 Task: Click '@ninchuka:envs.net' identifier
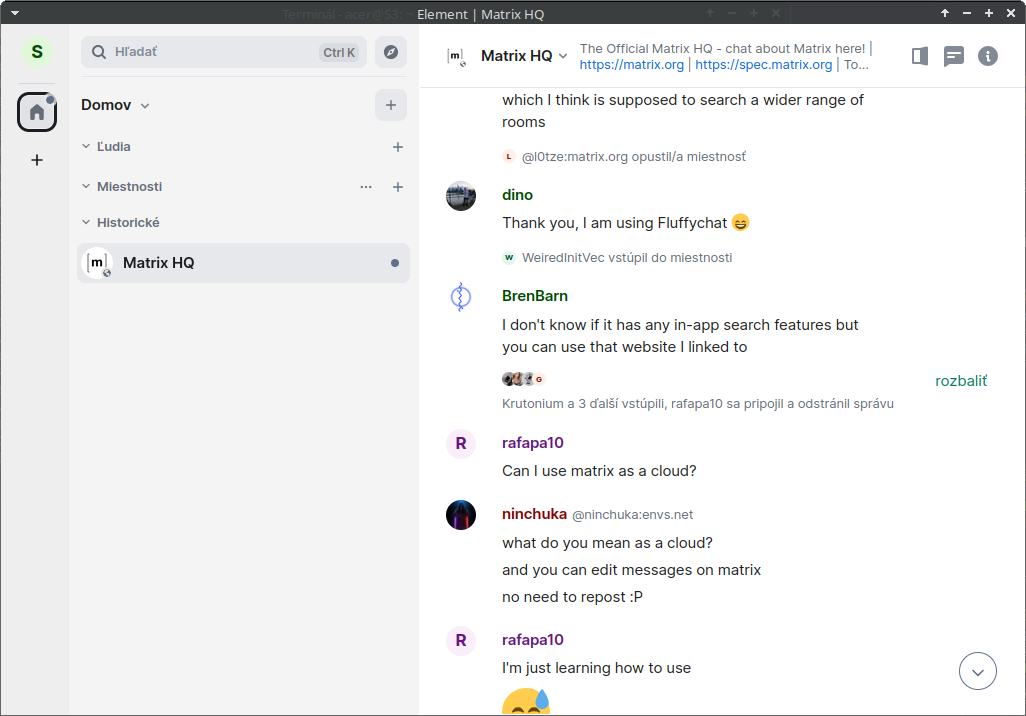click(x=632, y=515)
